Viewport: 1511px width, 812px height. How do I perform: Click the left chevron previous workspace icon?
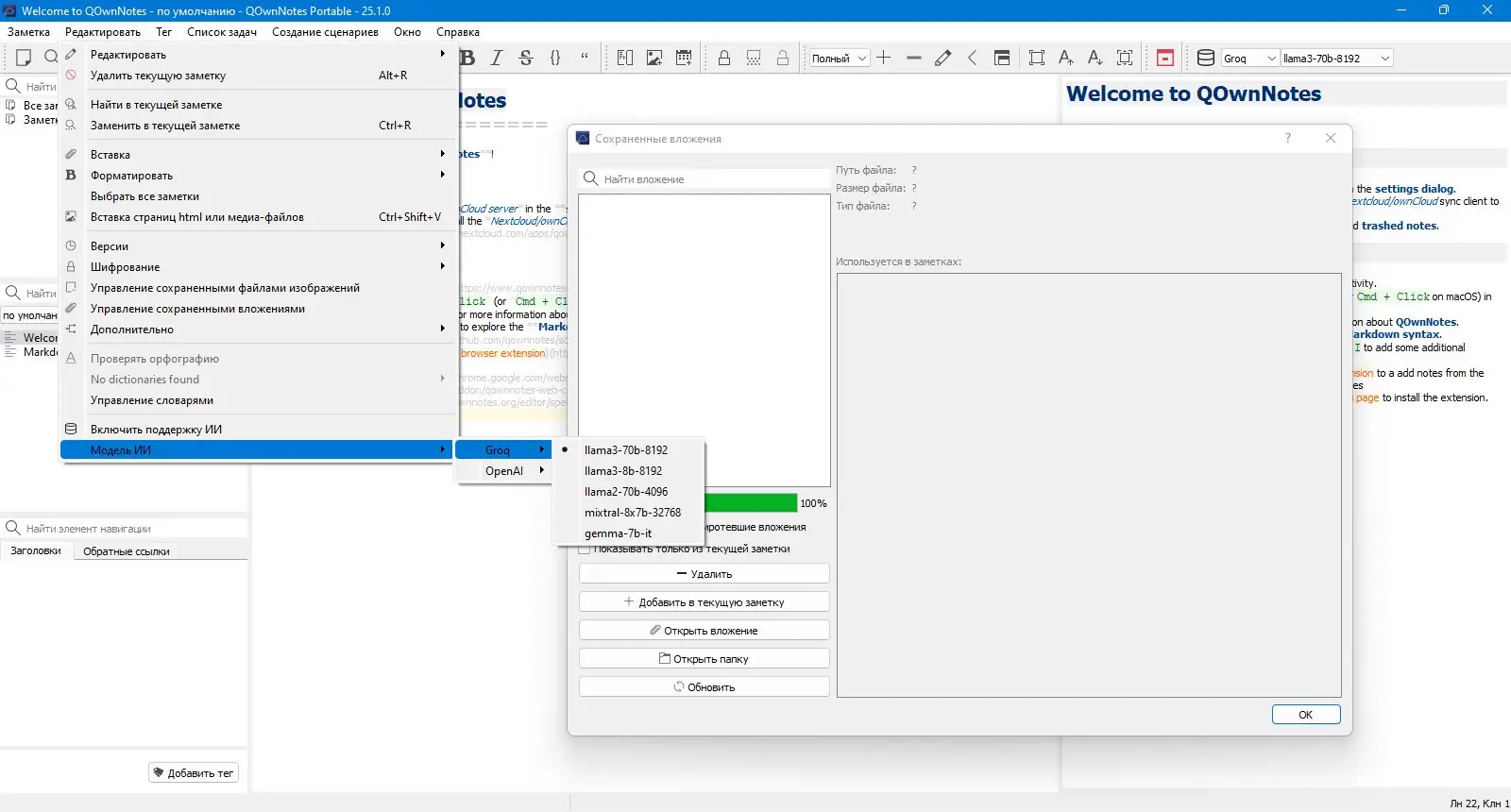(x=972, y=58)
